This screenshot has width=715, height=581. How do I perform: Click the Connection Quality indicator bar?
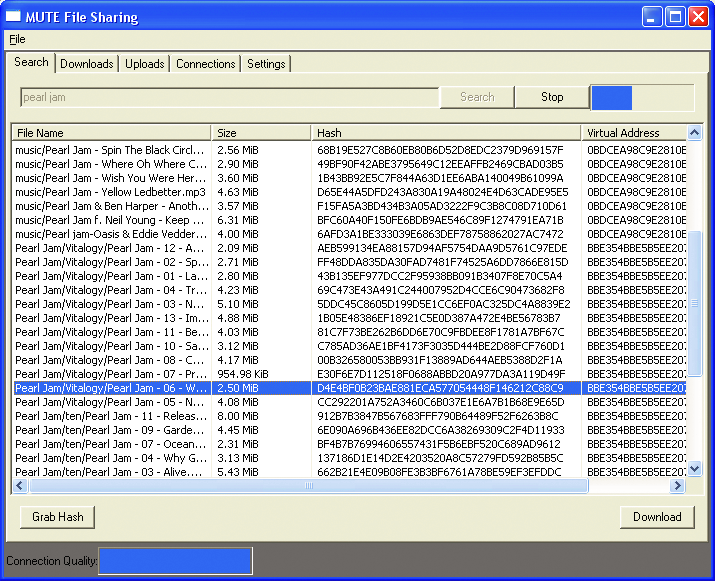176,560
